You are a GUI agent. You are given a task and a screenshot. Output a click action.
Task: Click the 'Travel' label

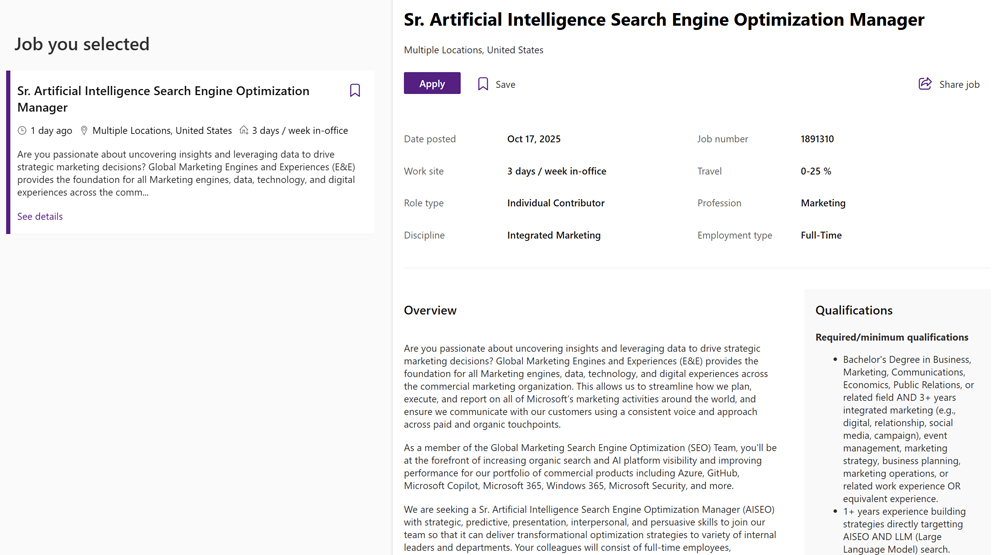point(709,171)
